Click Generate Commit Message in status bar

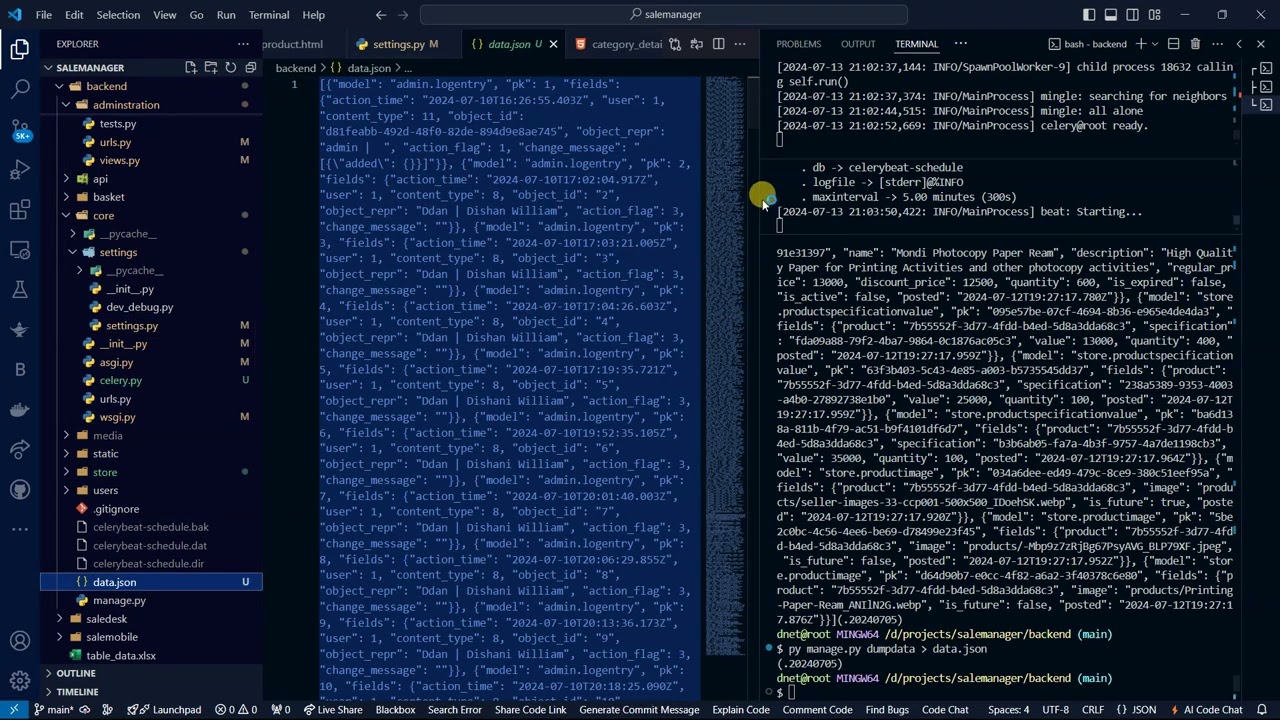(x=639, y=710)
